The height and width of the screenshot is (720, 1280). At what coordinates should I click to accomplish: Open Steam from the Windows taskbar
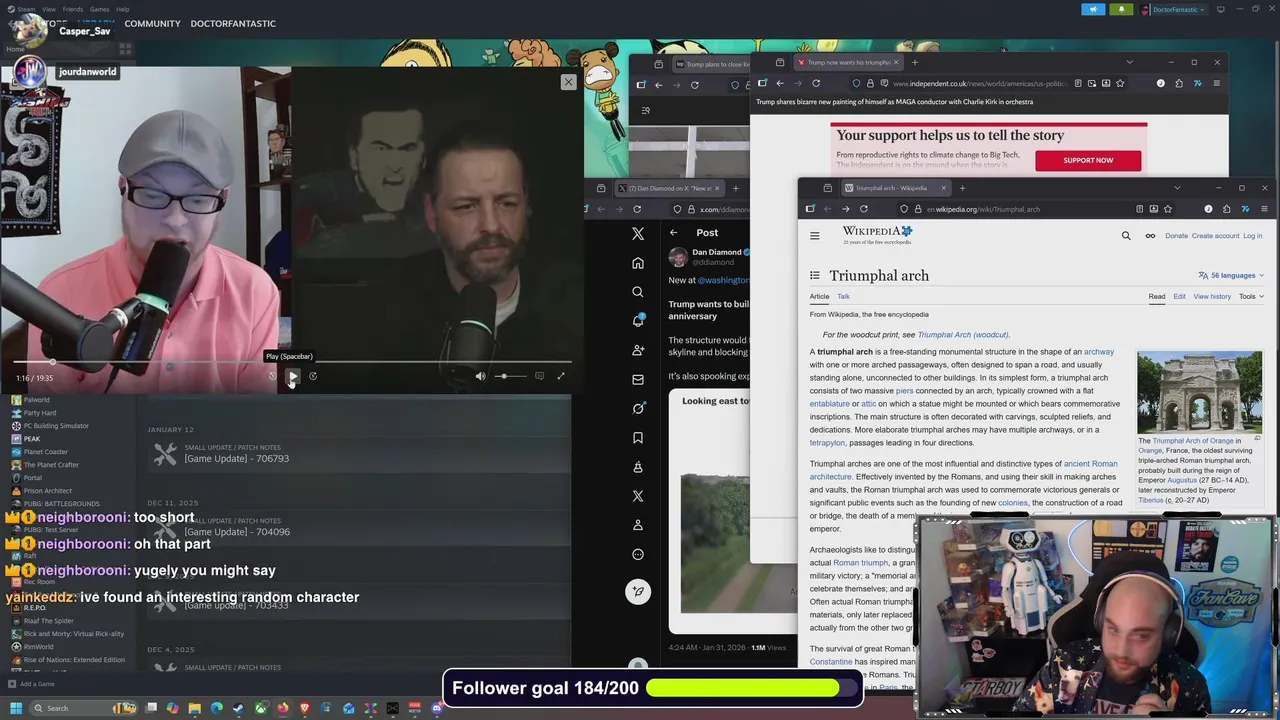[238, 708]
